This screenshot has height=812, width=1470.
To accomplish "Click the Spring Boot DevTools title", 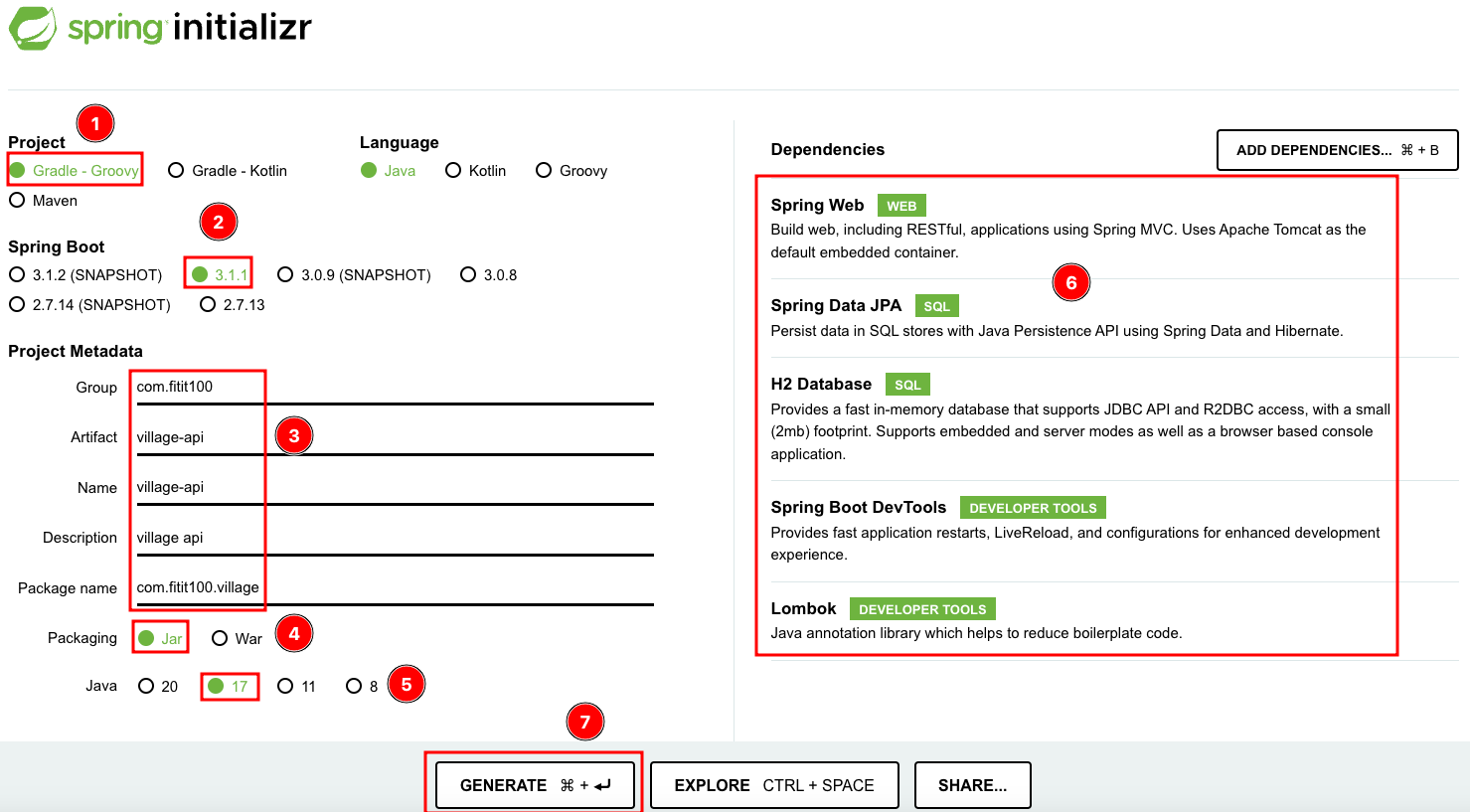I will [x=859, y=507].
